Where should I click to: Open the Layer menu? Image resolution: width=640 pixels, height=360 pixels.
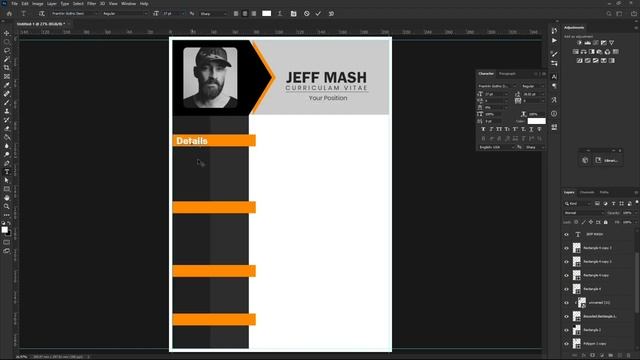coord(52,4)
